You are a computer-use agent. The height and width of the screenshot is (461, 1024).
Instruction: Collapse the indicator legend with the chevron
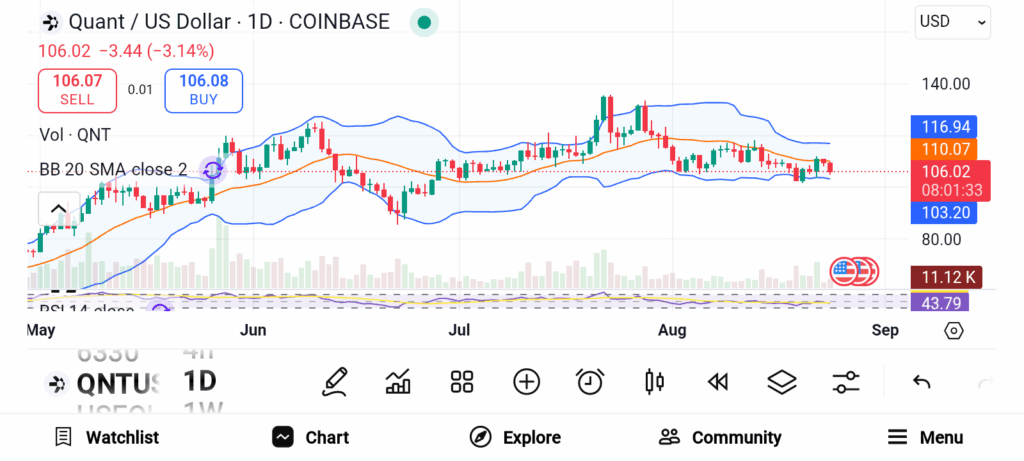[58, 209]
